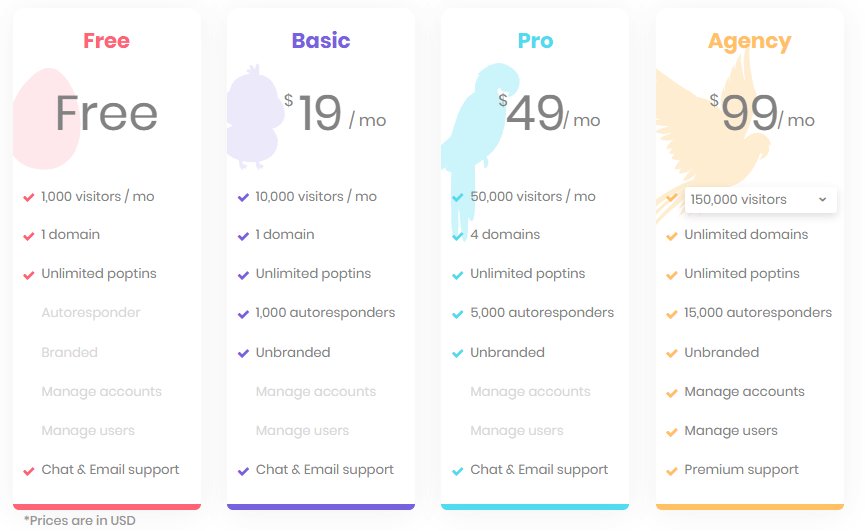865x531 pixels.
Task: Click the cyan bar under Pro plan card
Action: [535, 507]
